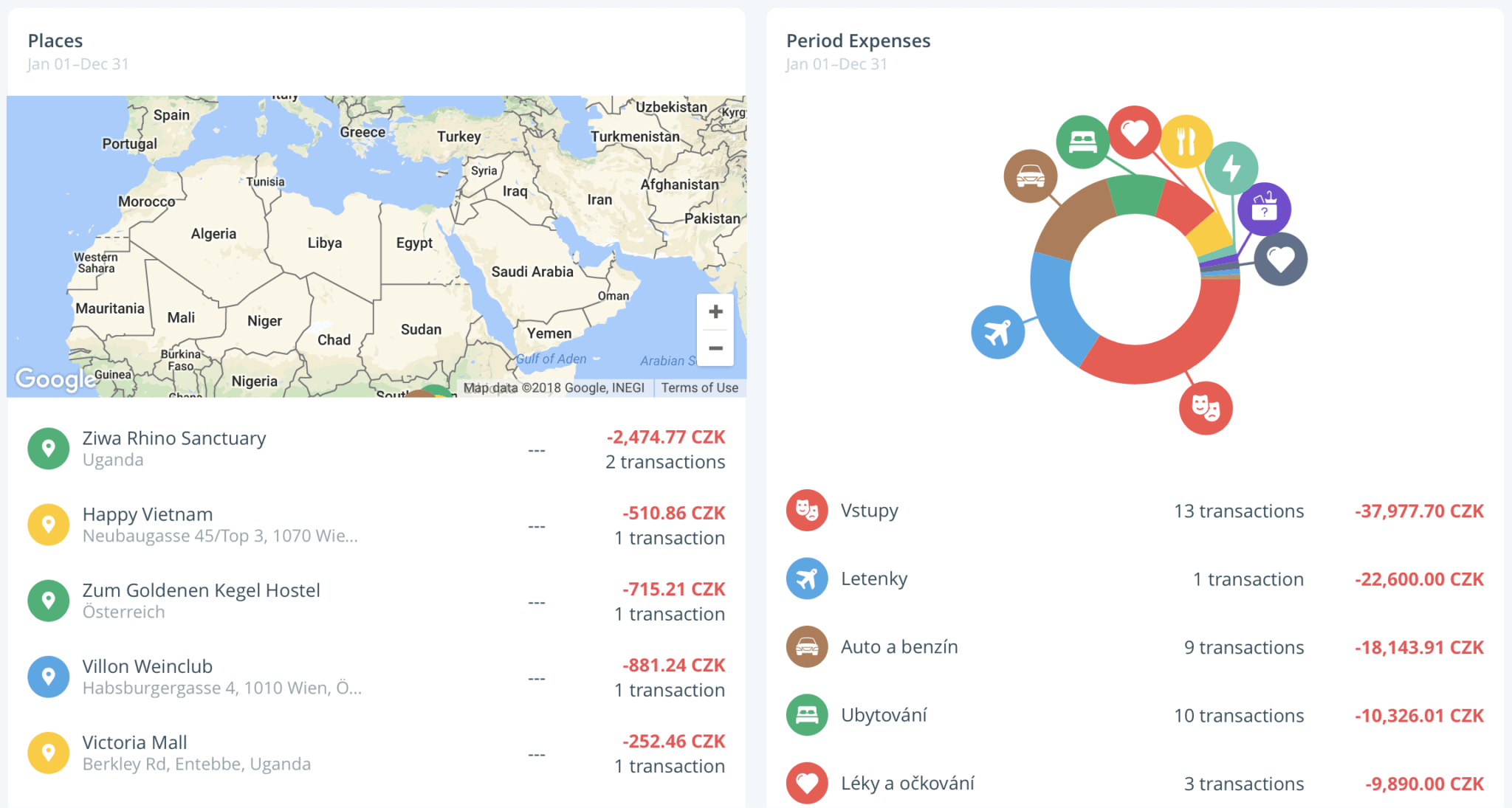Click the gray heart category icon

(x=1282, y=258)
